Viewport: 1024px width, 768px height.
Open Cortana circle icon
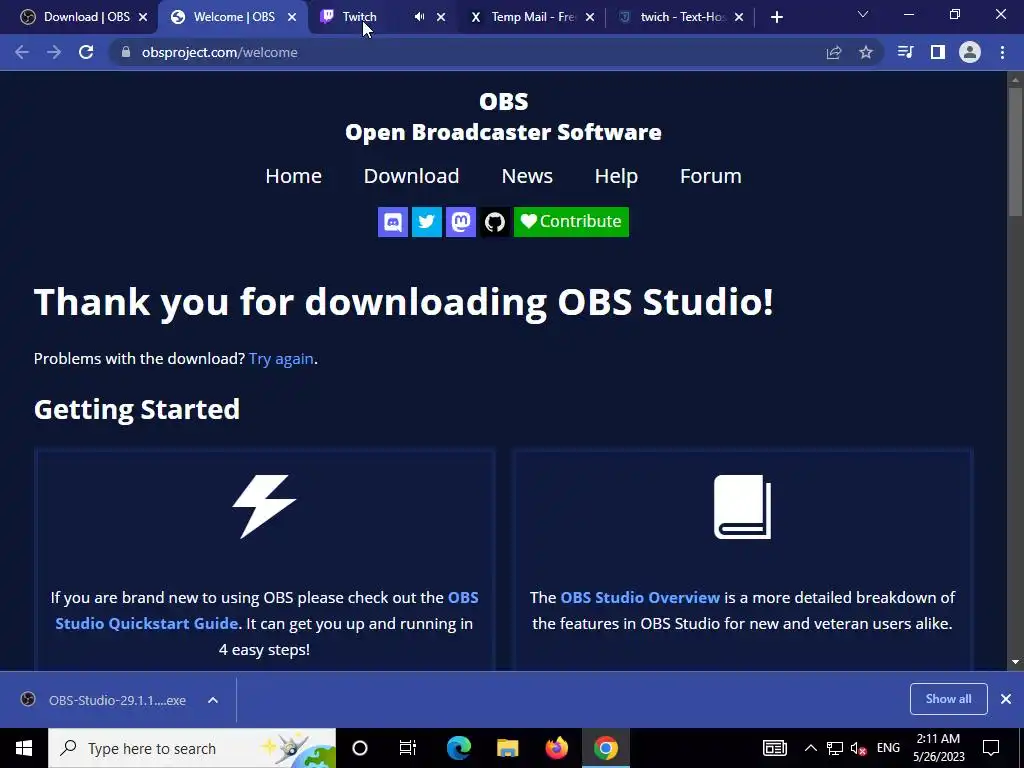360,748
